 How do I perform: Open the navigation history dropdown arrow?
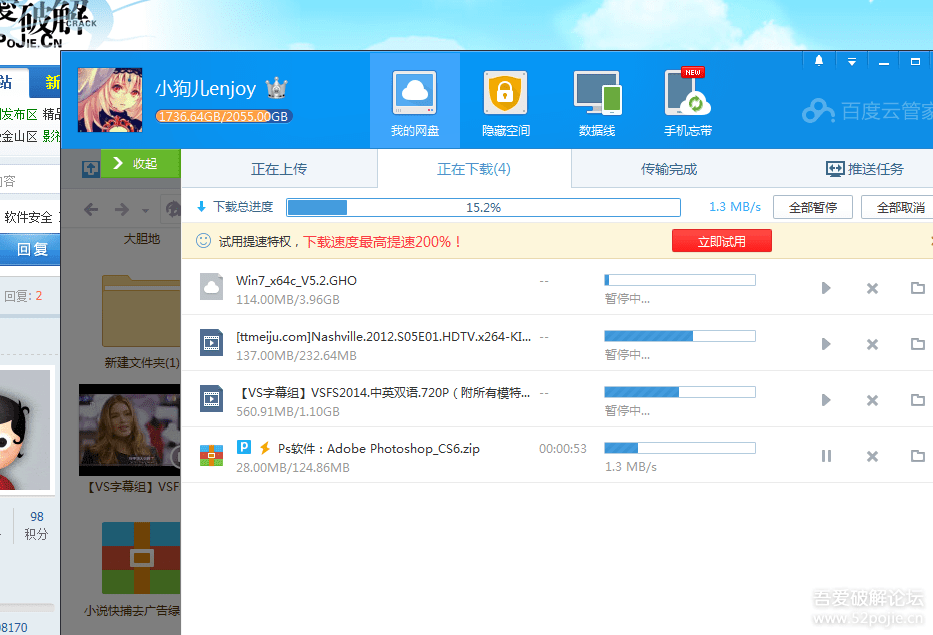pyautogui.click(x=145, y=211)
